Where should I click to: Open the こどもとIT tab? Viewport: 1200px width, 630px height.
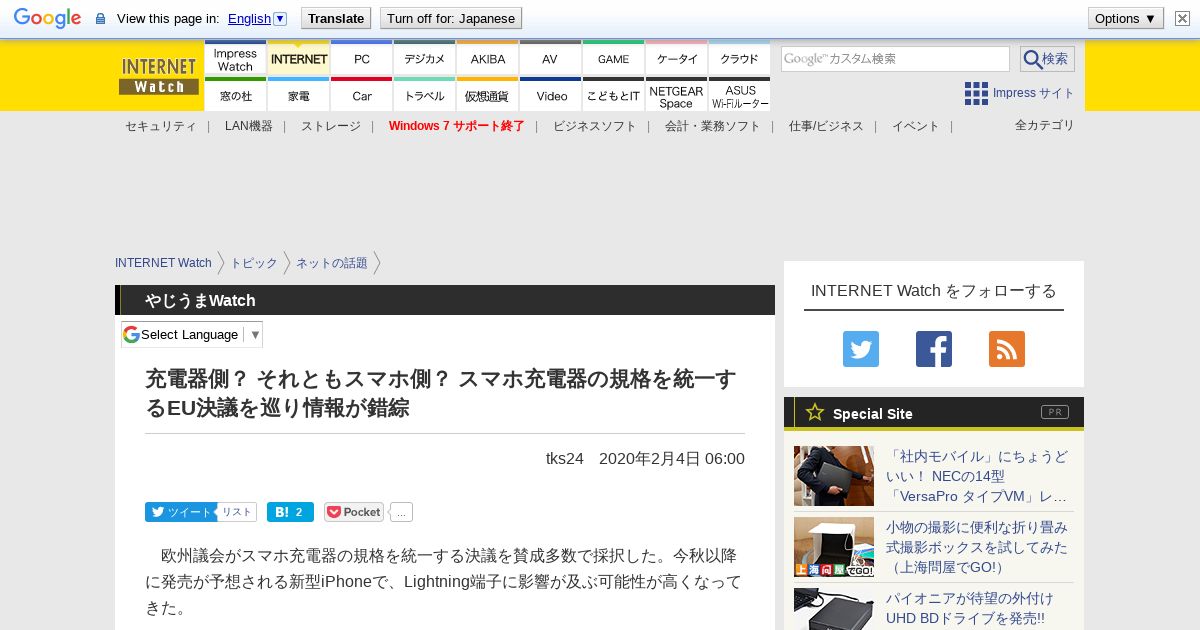point(613,95)
